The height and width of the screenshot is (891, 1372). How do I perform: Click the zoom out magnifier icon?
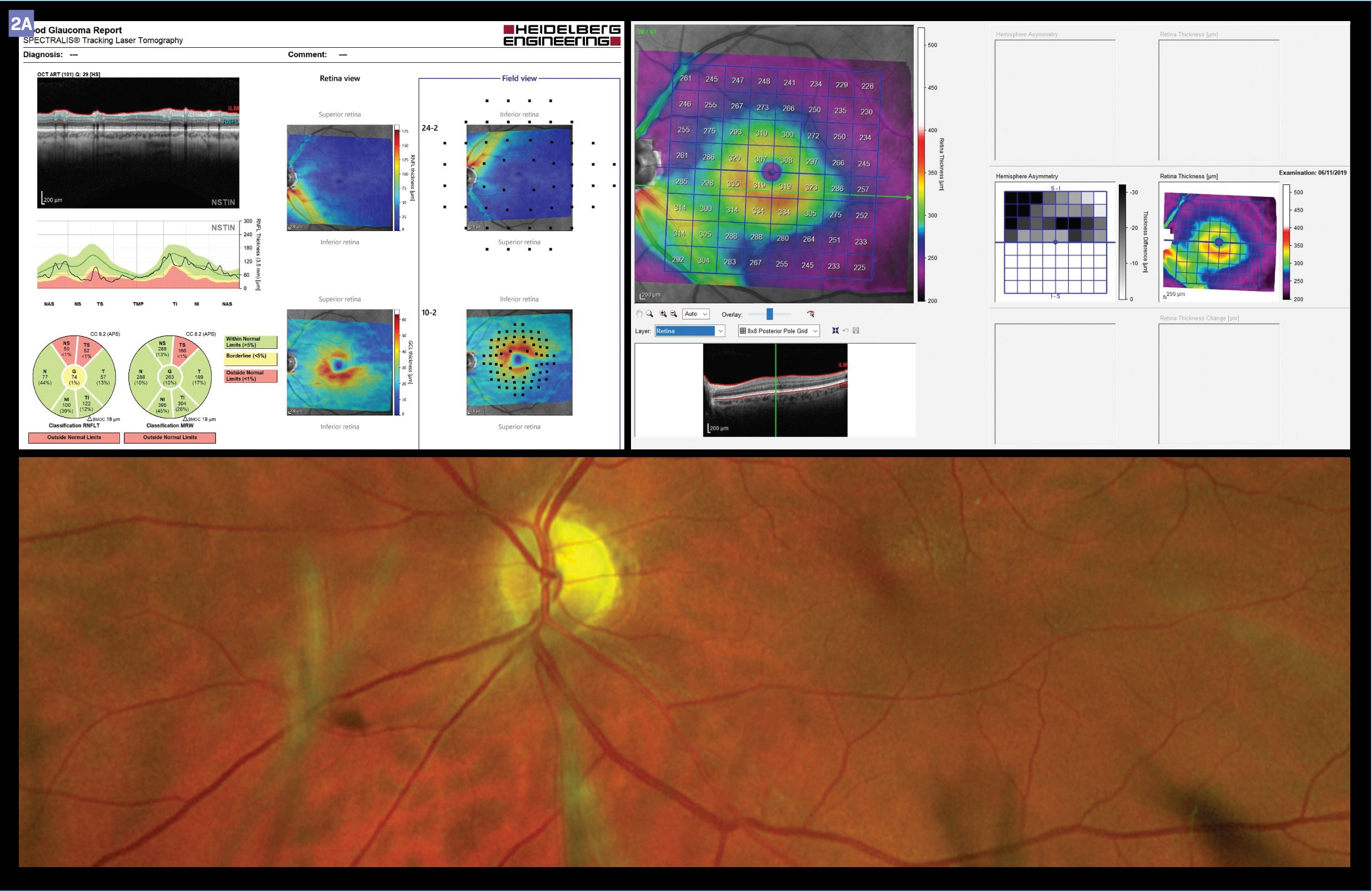point(673,314)
